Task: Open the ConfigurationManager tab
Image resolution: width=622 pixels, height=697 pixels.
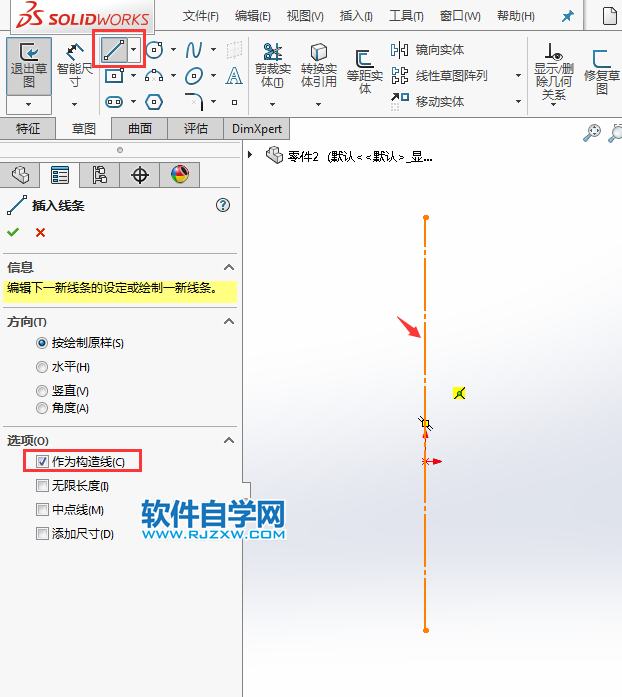Action: [100, 175]
